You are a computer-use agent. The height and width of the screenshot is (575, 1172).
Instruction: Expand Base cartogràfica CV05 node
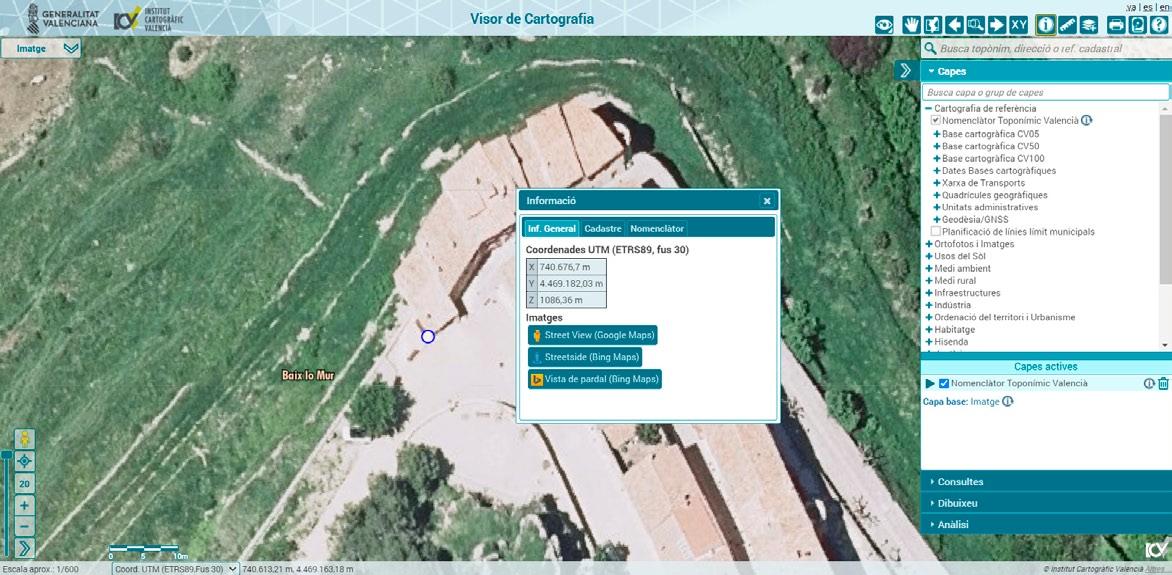pos(937,134)
